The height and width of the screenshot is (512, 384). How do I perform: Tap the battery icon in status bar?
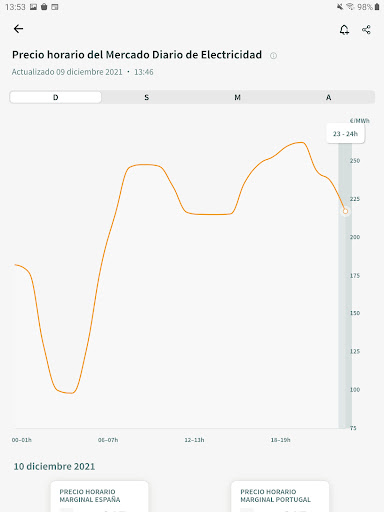[377, 7]
